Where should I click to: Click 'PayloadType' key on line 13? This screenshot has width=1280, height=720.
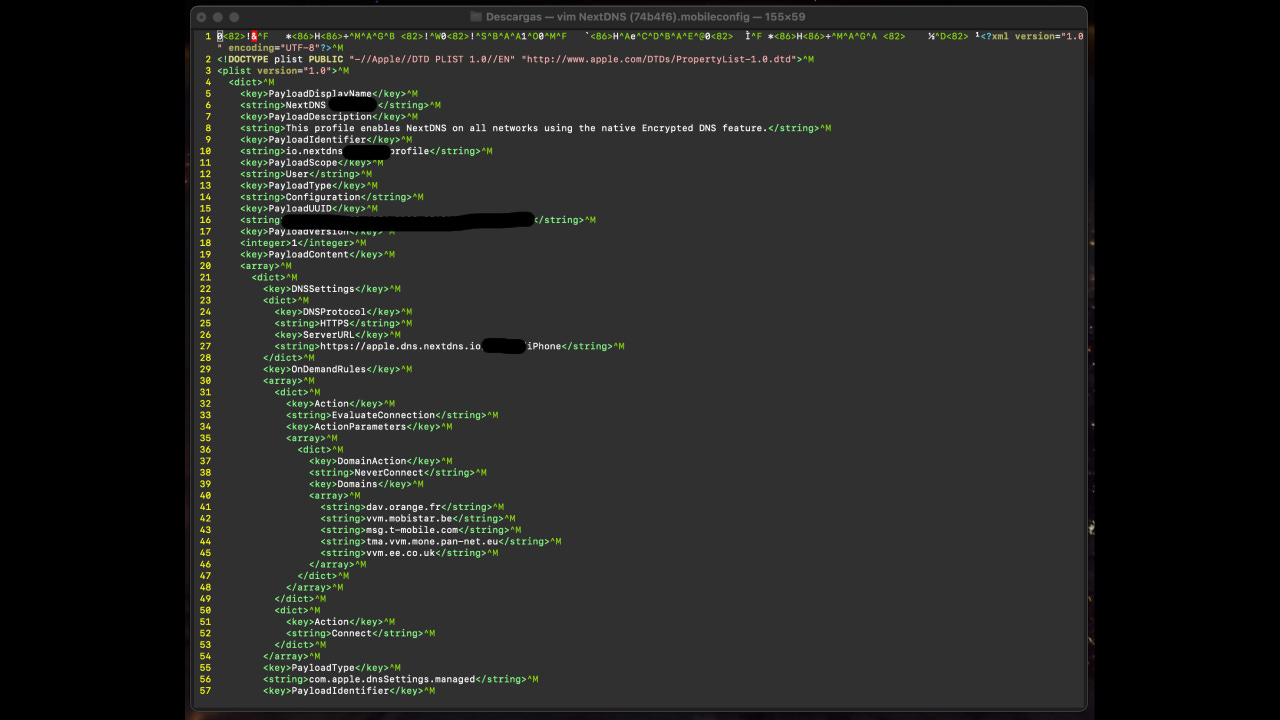(x=300, y=186)
